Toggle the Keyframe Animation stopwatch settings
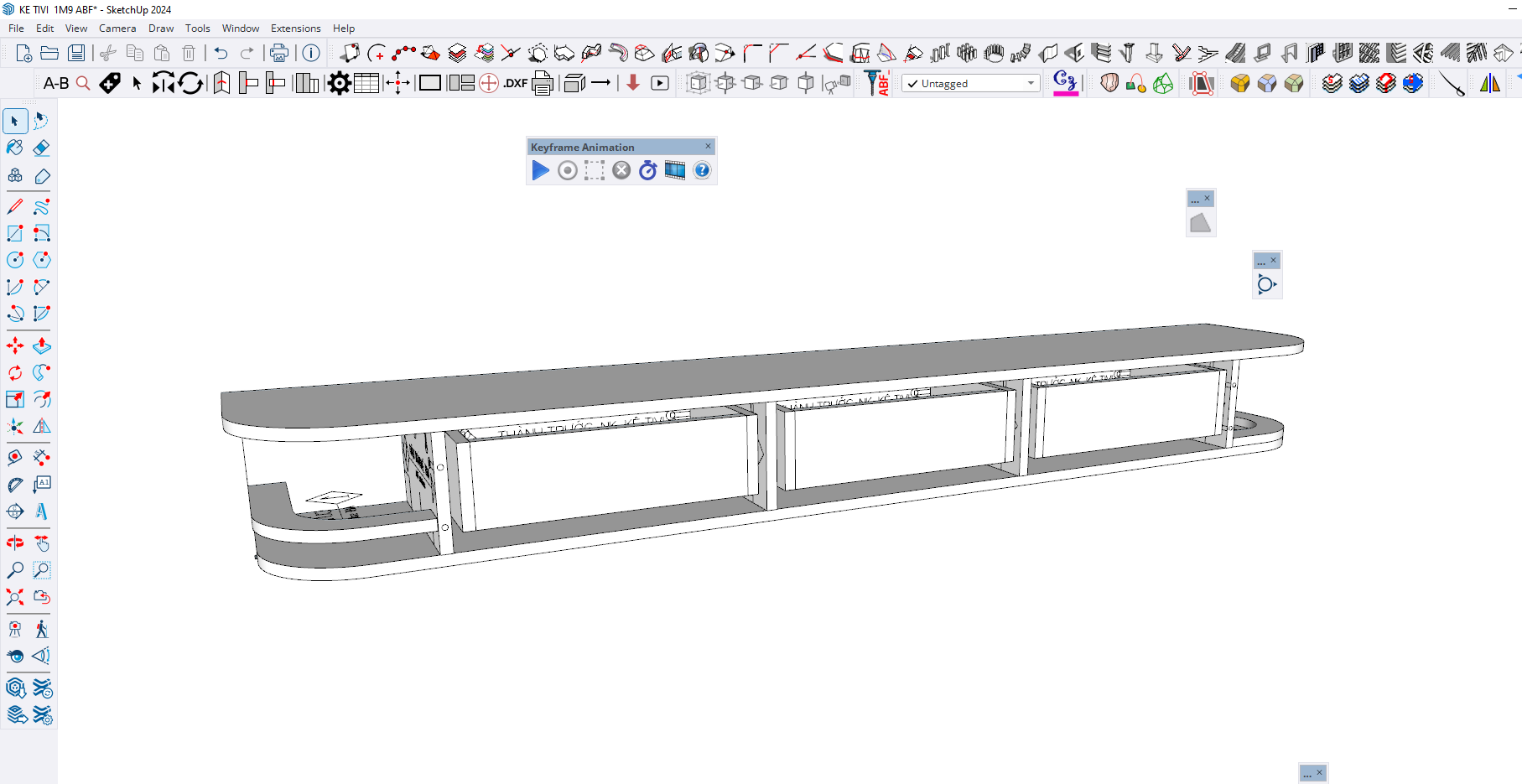Image resolution: width=1522 pixels, height=784 pixels. (x=647, y=171)
